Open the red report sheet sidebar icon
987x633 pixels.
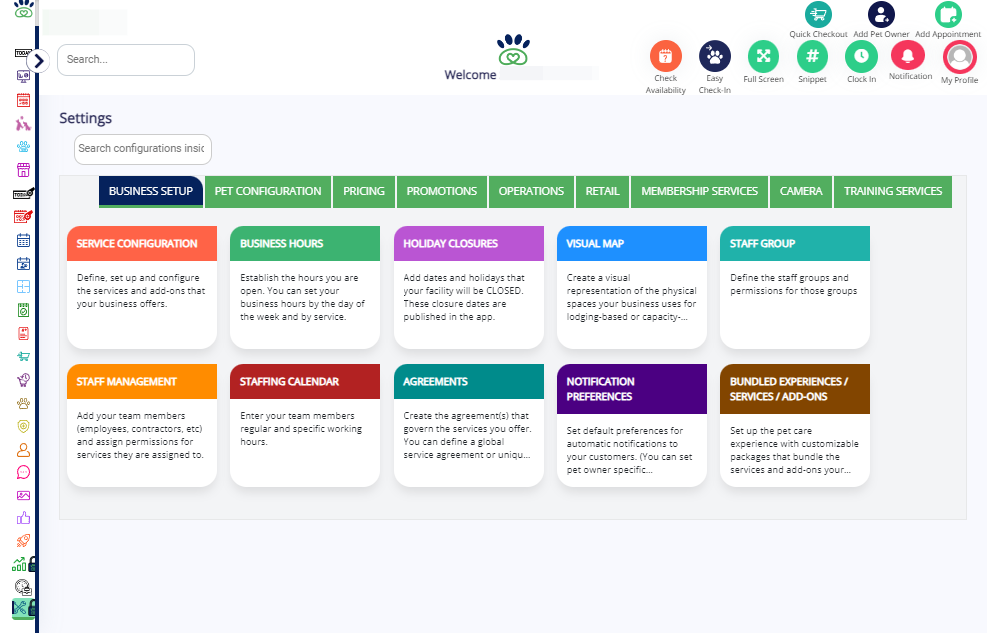click(23, 333)
